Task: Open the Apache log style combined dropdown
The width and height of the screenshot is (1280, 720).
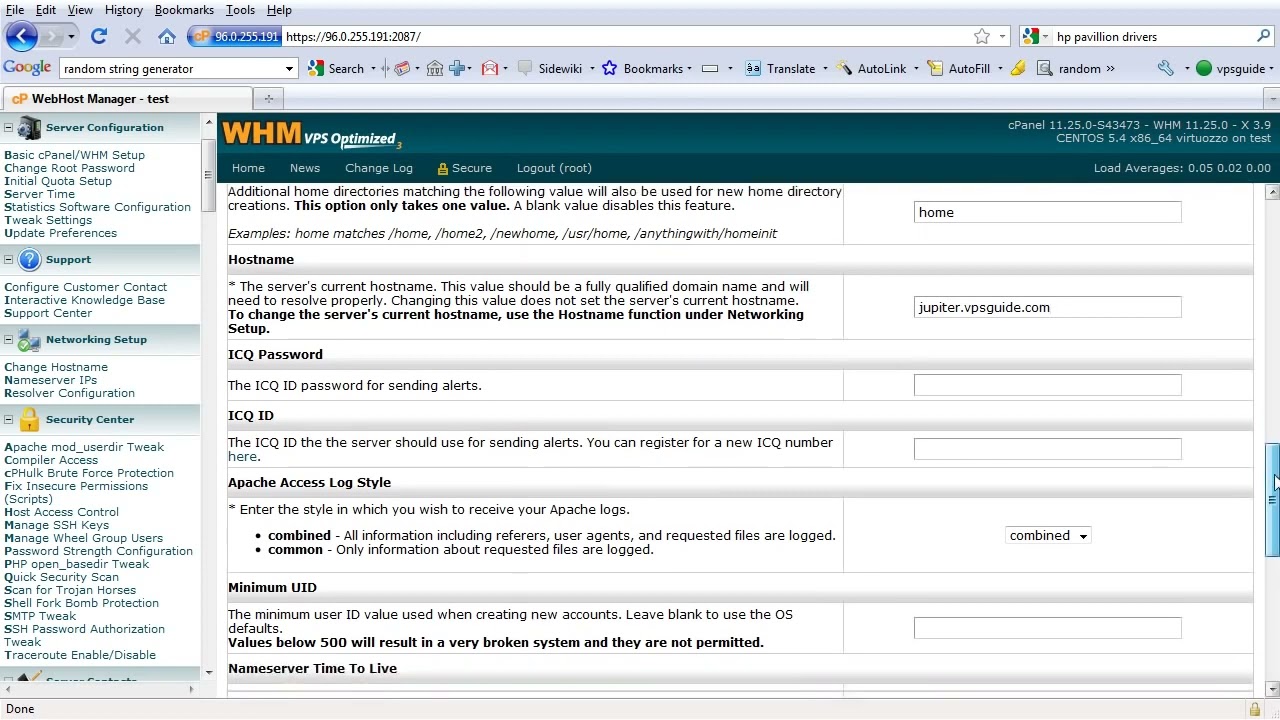Action: pos(1048,536)
